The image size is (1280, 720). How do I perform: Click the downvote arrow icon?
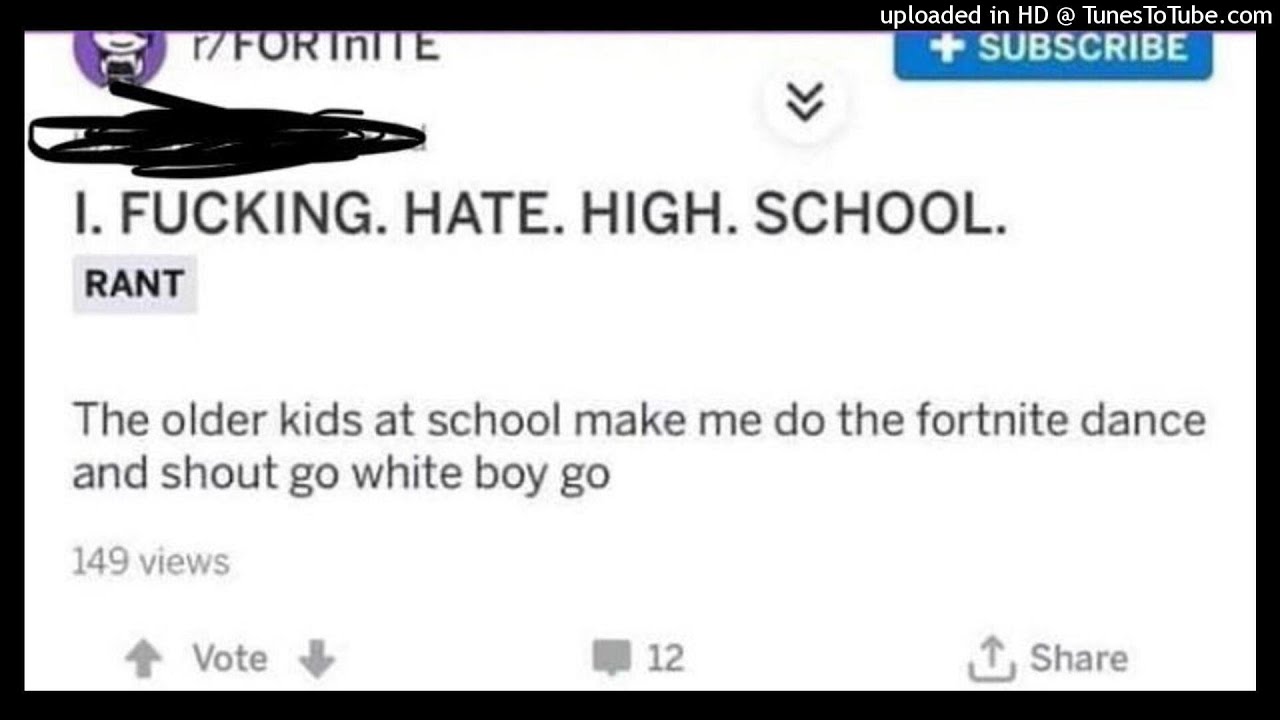pyautogui.click(x=317, y=659)
